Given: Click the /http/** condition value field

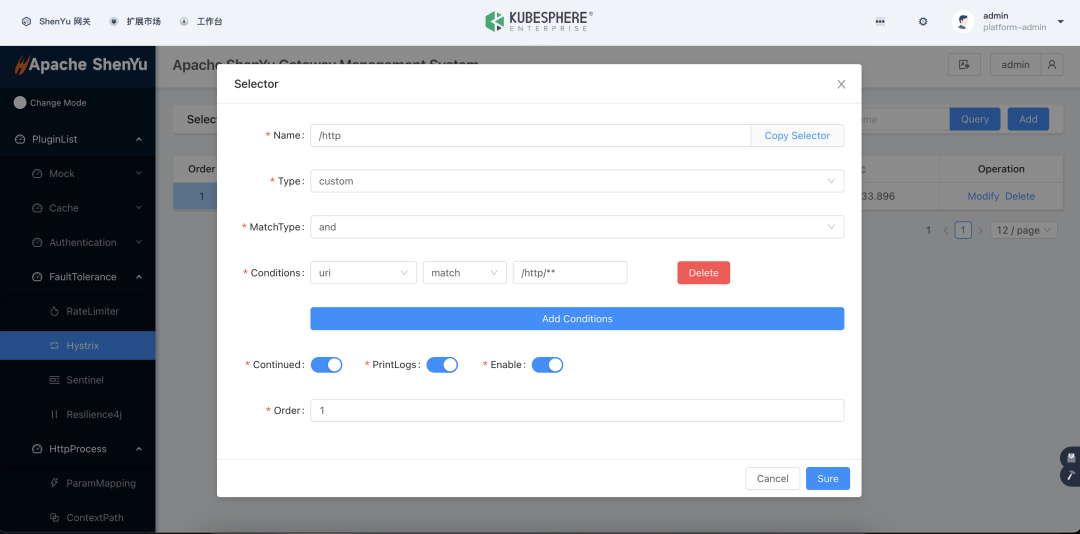Looking at the screenshot, I should [x=570, y=273].
